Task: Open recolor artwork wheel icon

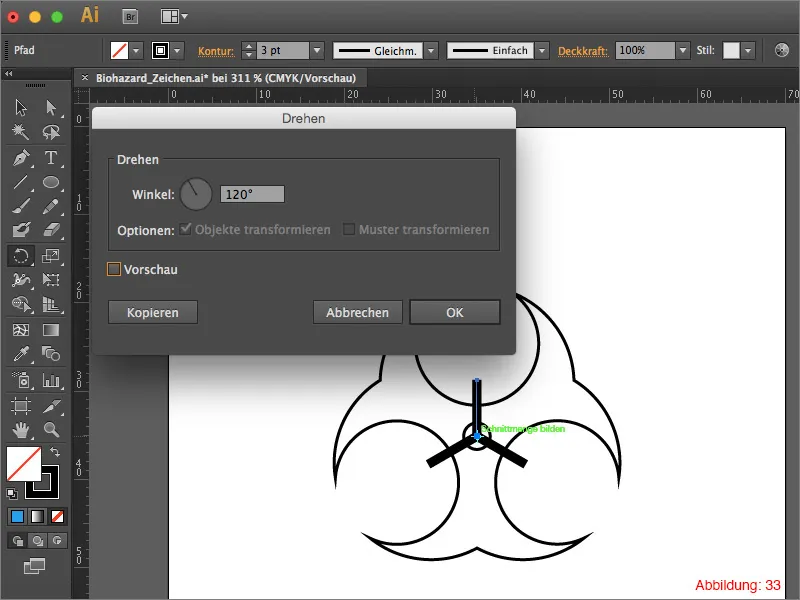Action: point(781,50)
